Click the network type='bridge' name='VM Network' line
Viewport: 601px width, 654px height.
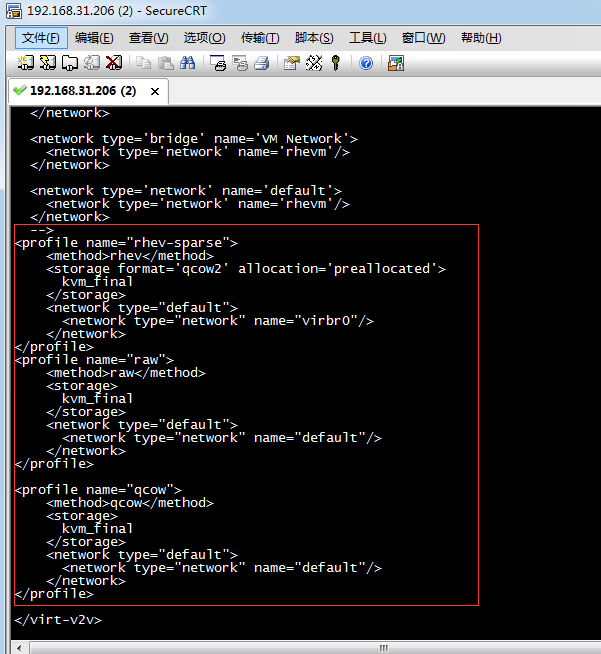pos(194,138)
